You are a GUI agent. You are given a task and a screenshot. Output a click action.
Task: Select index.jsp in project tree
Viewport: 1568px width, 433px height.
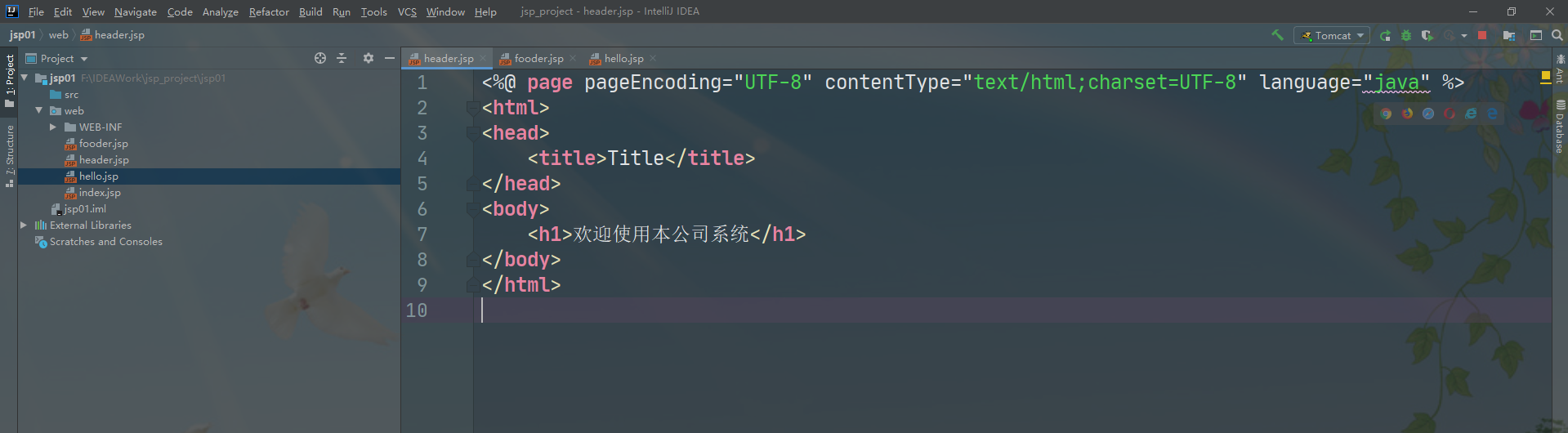click(93, 192)
